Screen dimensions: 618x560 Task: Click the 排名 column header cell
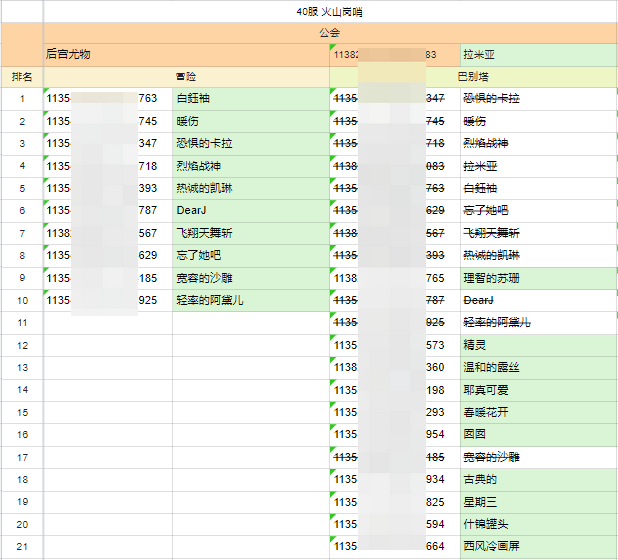[x=22, y=77]
